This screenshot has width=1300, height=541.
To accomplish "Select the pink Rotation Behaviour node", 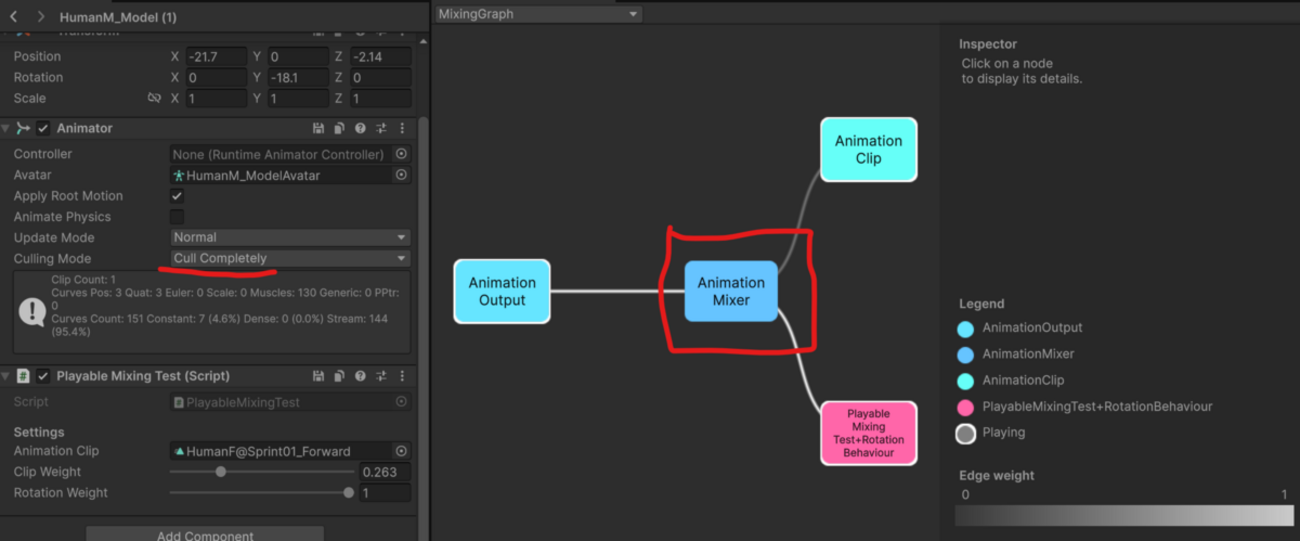I will point(868,433).
